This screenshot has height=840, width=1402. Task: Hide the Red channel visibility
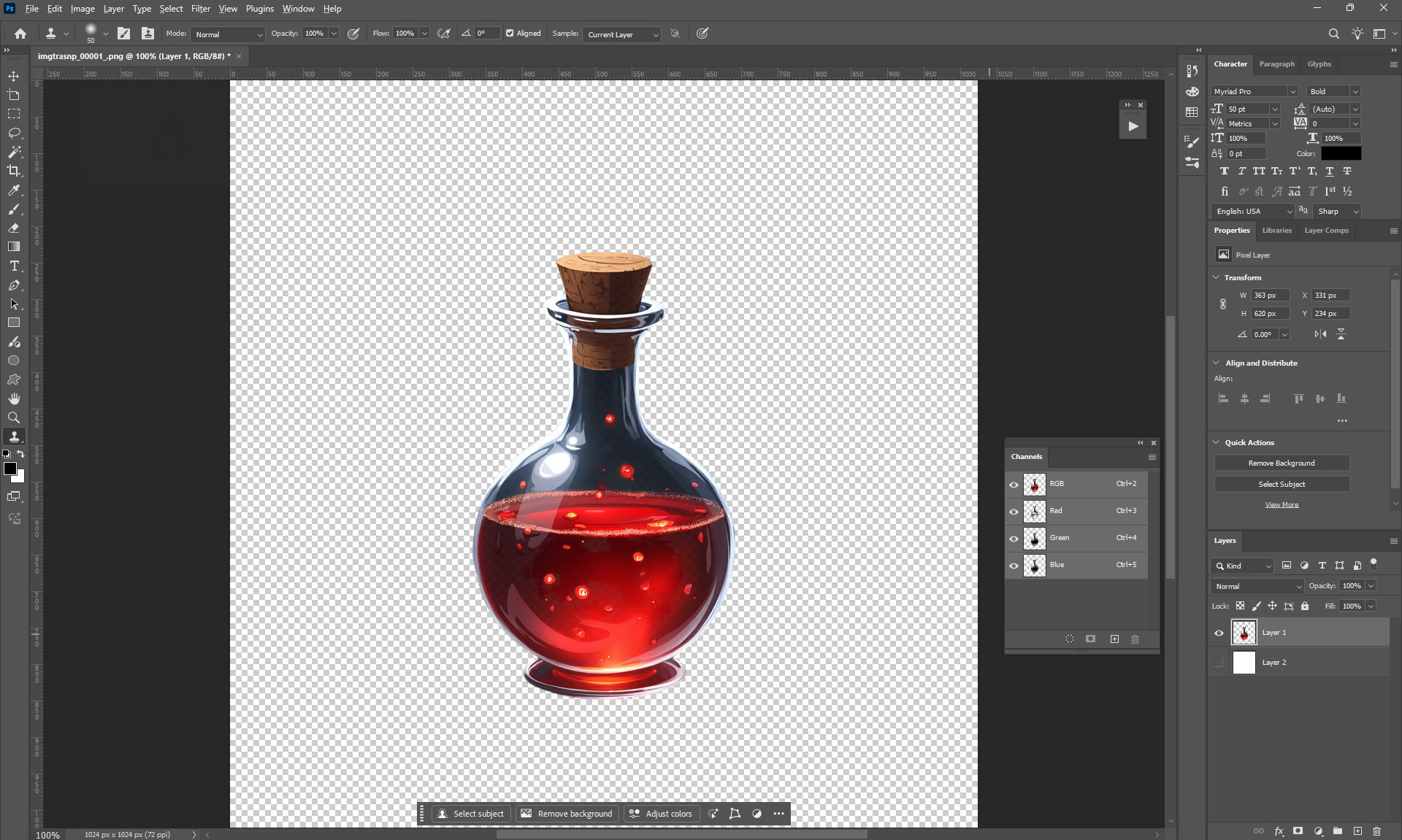1014,511
